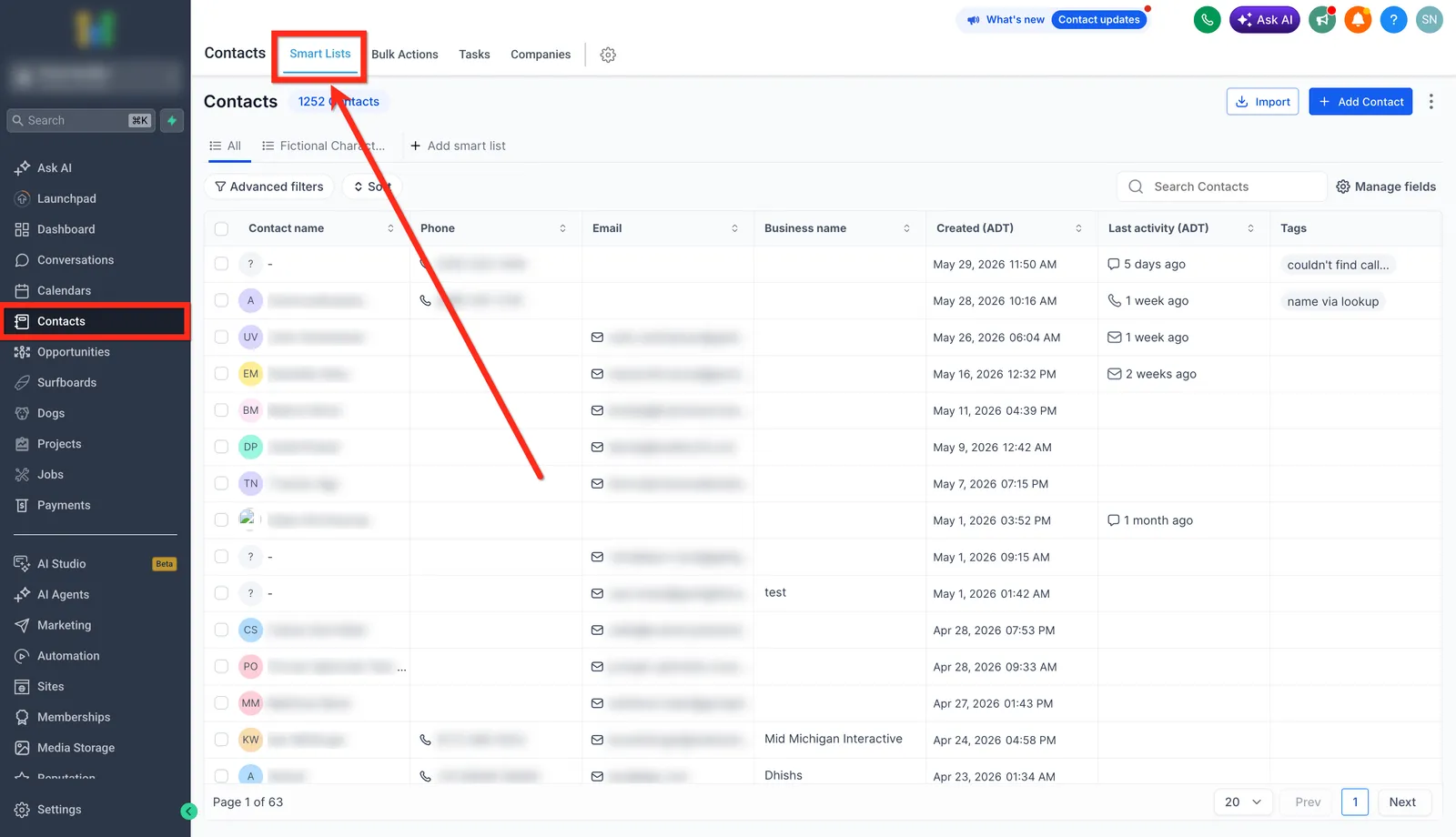Click the Add Contact button
The image size is (1456, 837).
coord(1360,102)
